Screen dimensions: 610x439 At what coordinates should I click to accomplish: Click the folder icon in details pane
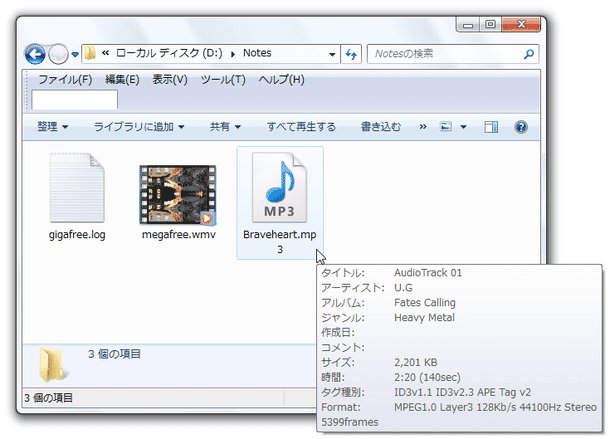point(53,365)
